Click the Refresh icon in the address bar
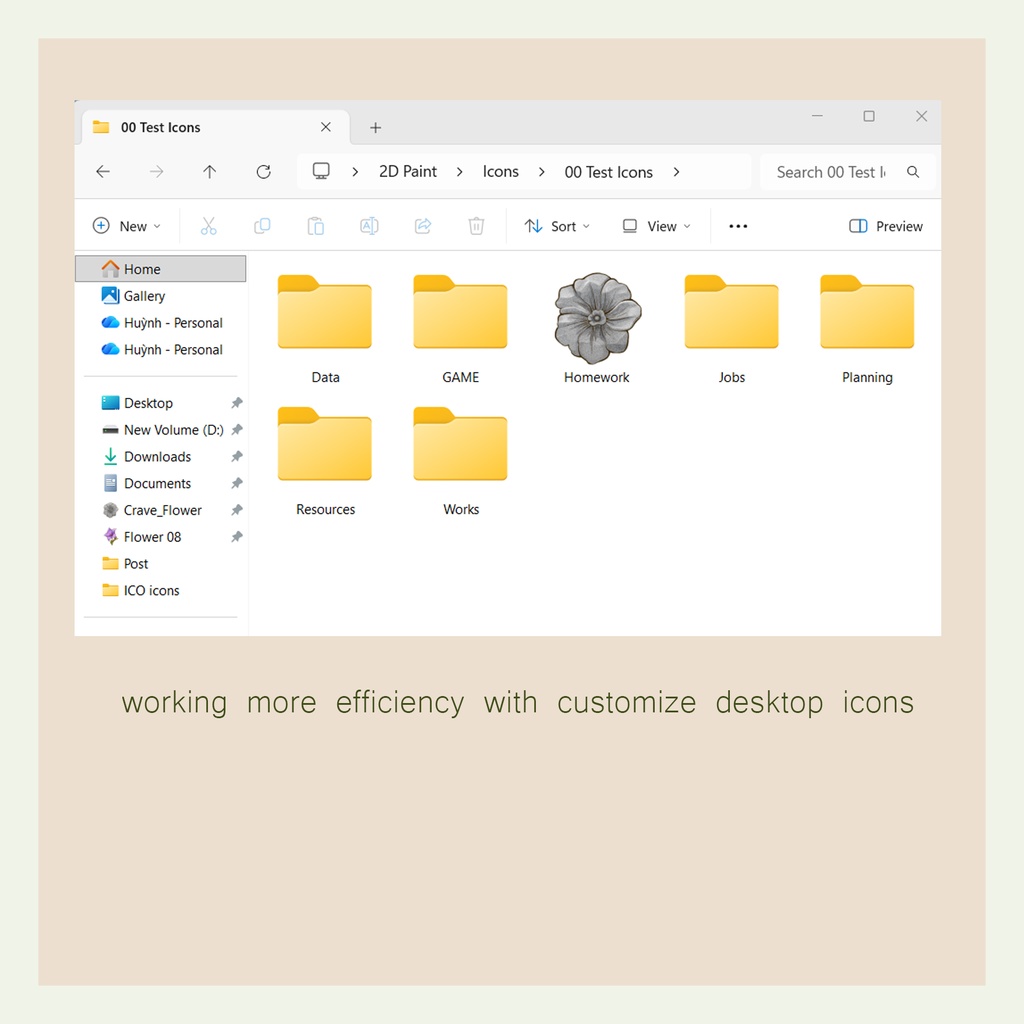This screenshot has height=1024, width=1024. [x=263, y=171]
